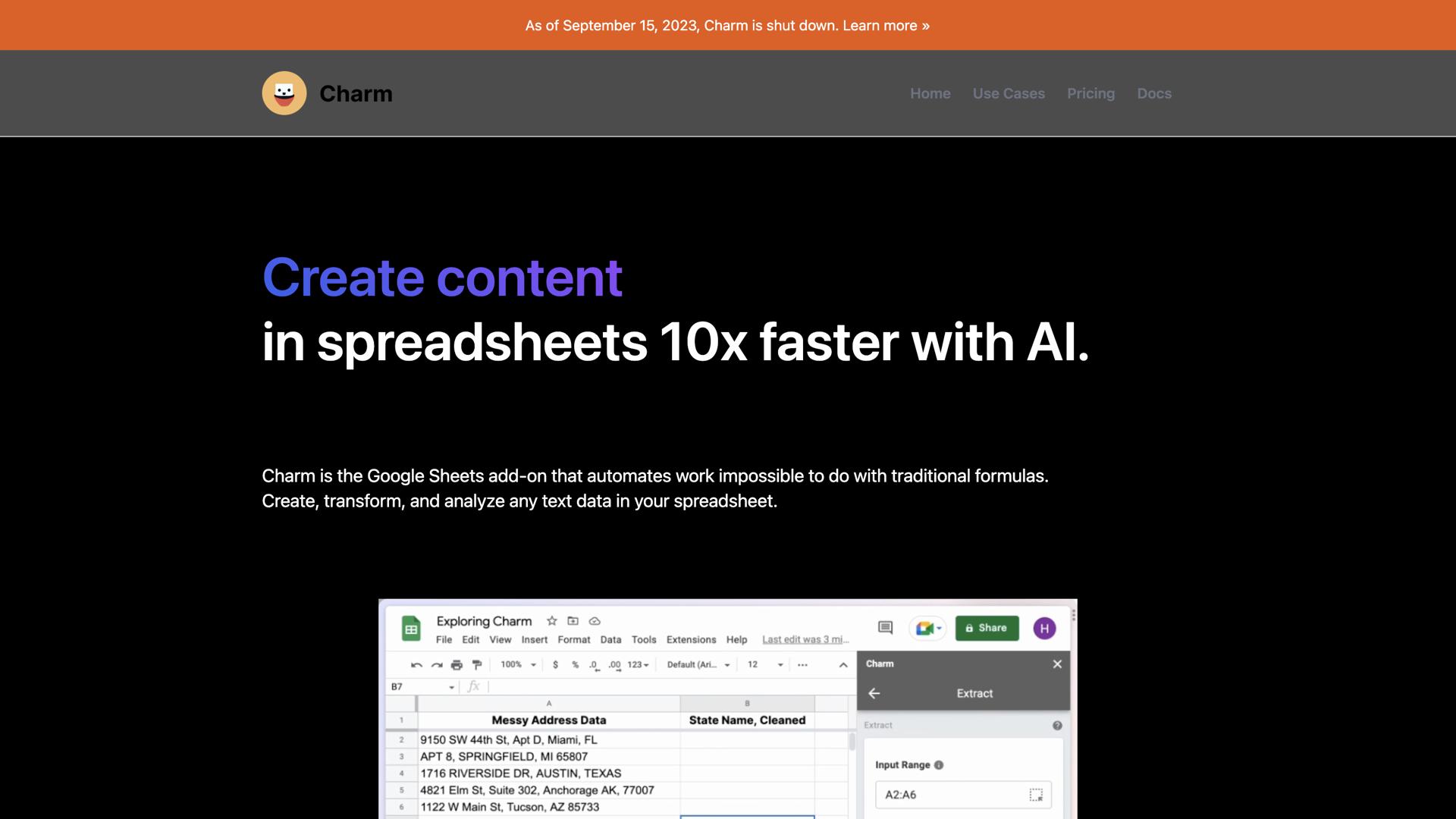Image resolution: width=1456 pixels, height=819 pixels.
Task: Expand the Default (Arial) font dropdown
Action: [698, 665]
